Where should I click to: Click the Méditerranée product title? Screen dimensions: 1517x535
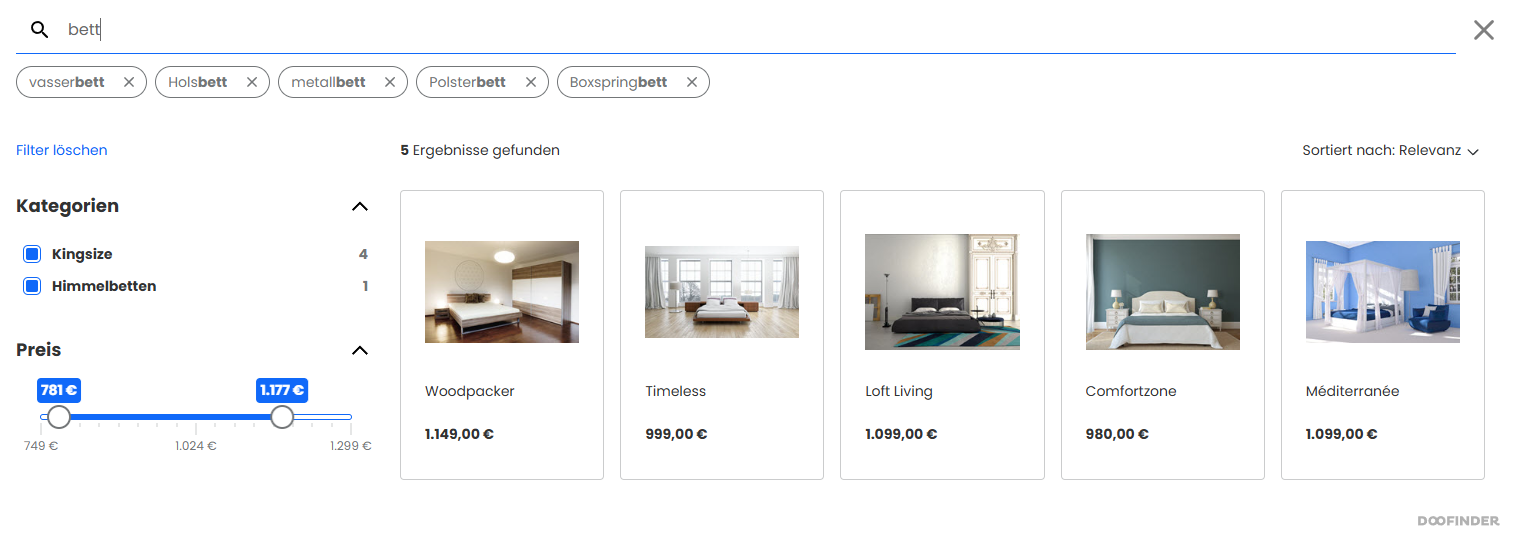[x=1353, y=391]
